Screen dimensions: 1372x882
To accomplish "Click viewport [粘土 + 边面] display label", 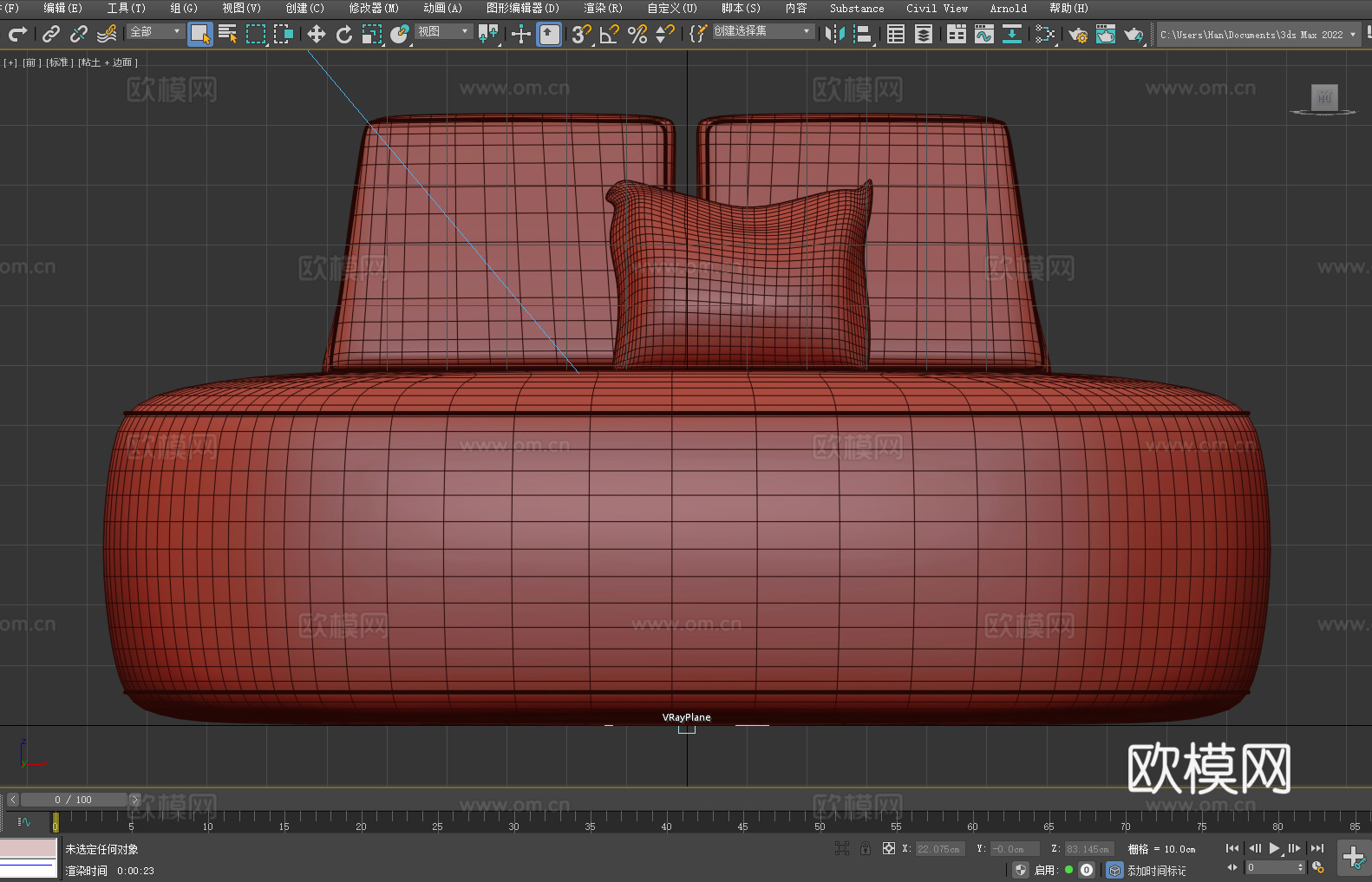I will click(x=108, y=62).
